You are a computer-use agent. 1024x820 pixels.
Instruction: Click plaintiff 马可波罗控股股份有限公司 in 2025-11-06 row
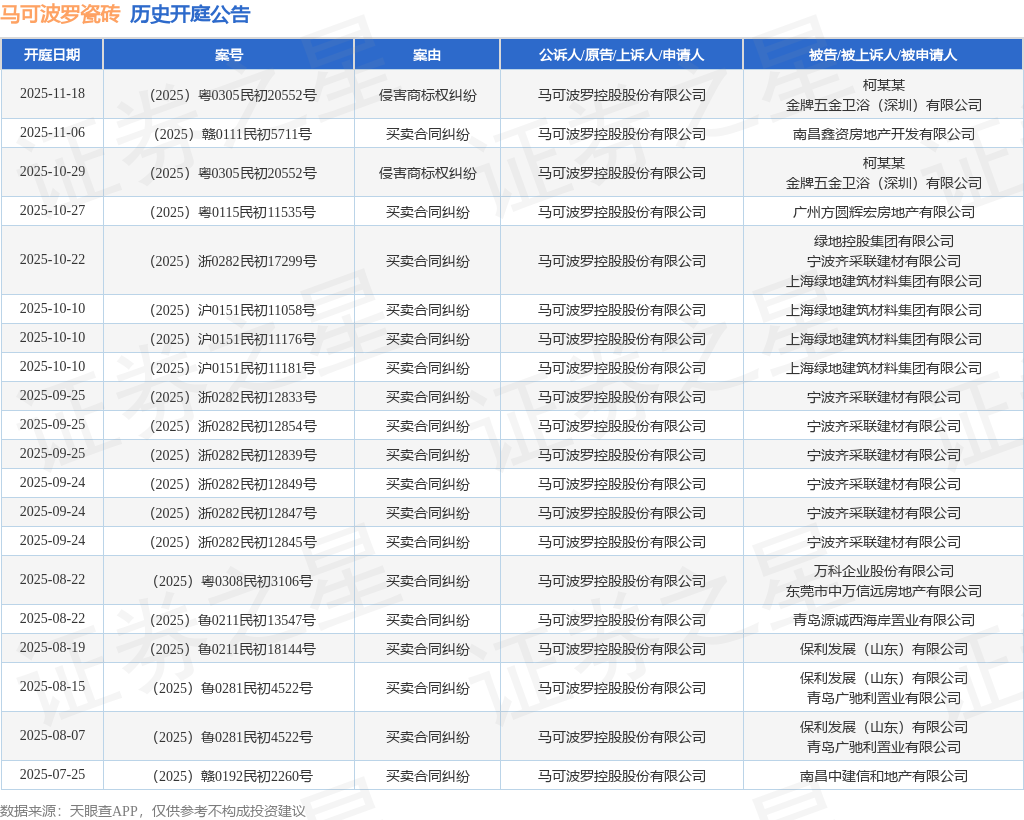(622, 134)
